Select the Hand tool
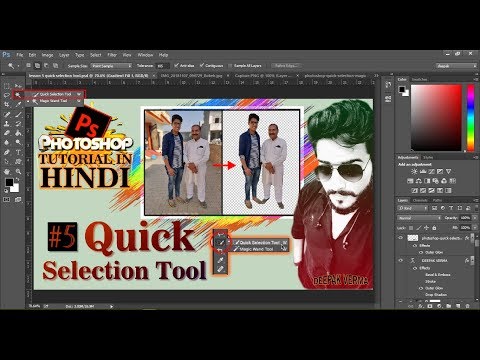 [6, 172]
